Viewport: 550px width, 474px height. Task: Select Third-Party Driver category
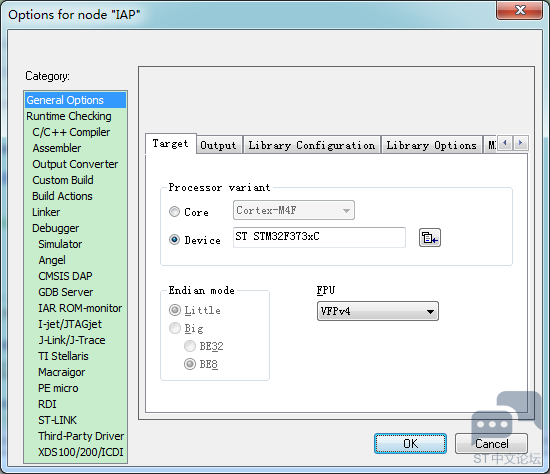coord(75,436)
